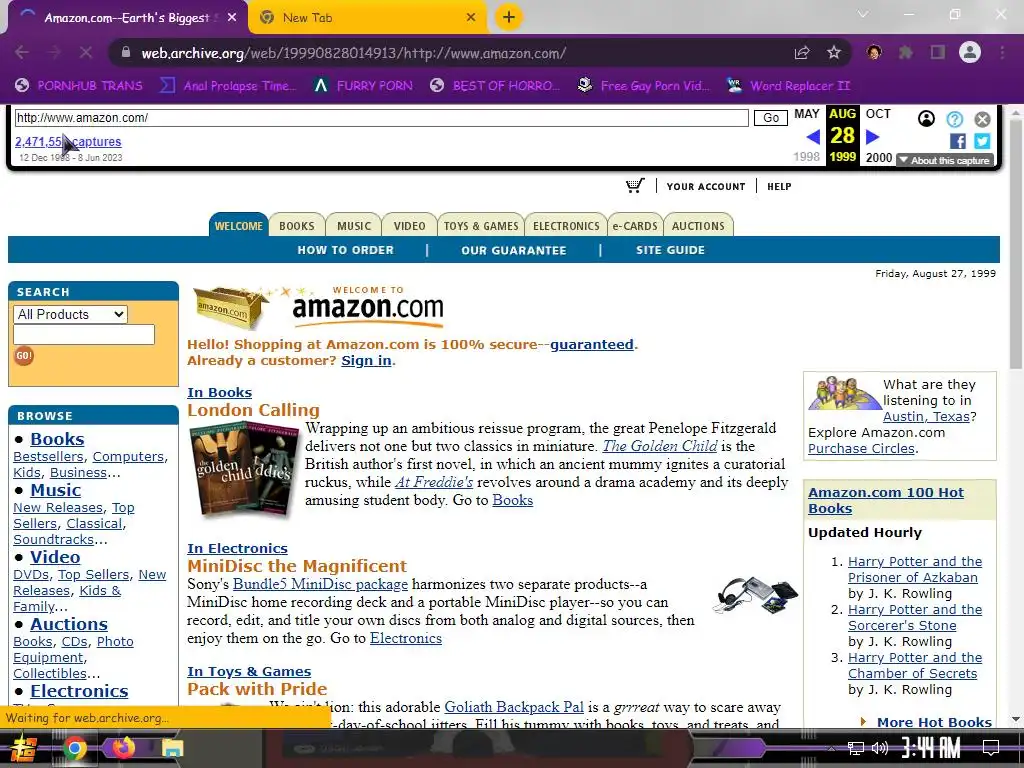This screenshot has height=768, width=1024.
Task: Bookmark this page with the star icon
Action: pyautogui.click(x=834, y=52)
